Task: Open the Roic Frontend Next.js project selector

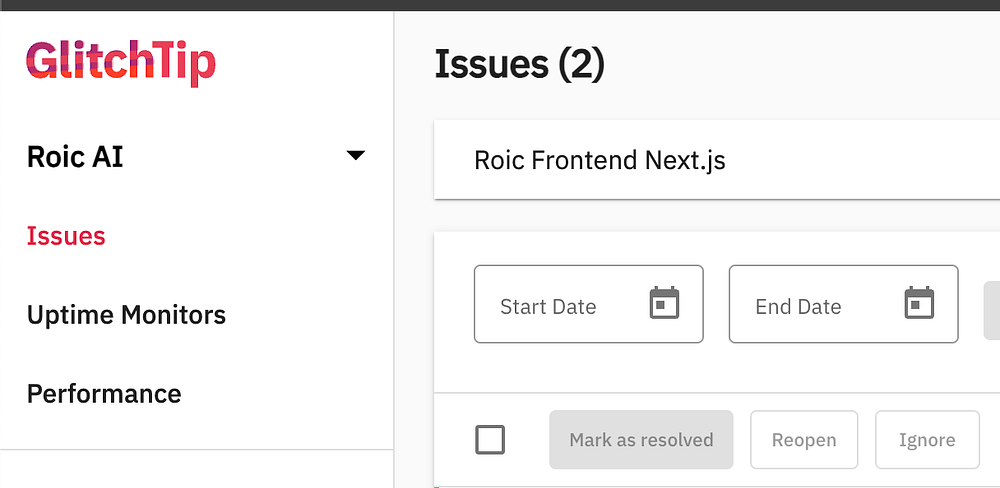Action: 600,160
